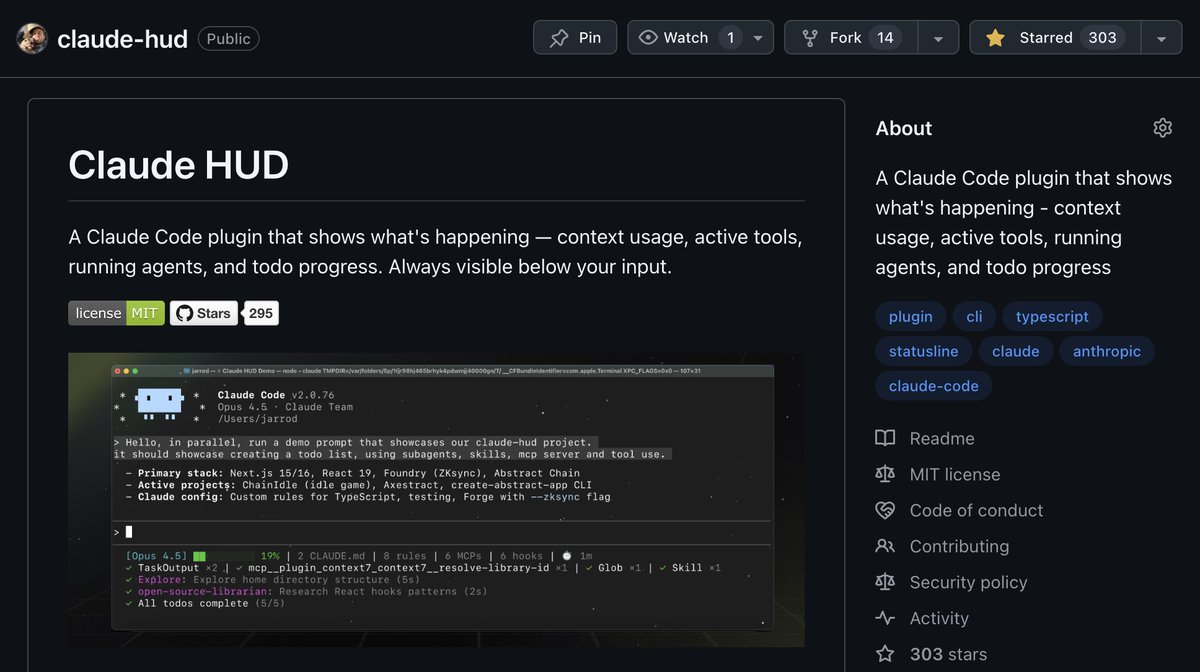
Task: Select the statusline topic tag
Action: 923,351
